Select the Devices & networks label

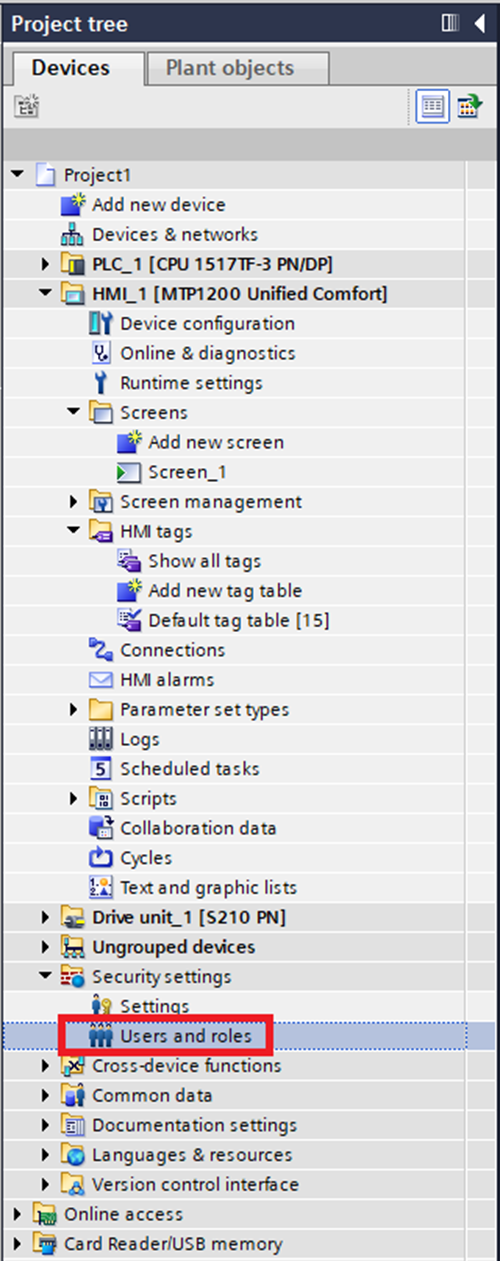pos(175,234)
